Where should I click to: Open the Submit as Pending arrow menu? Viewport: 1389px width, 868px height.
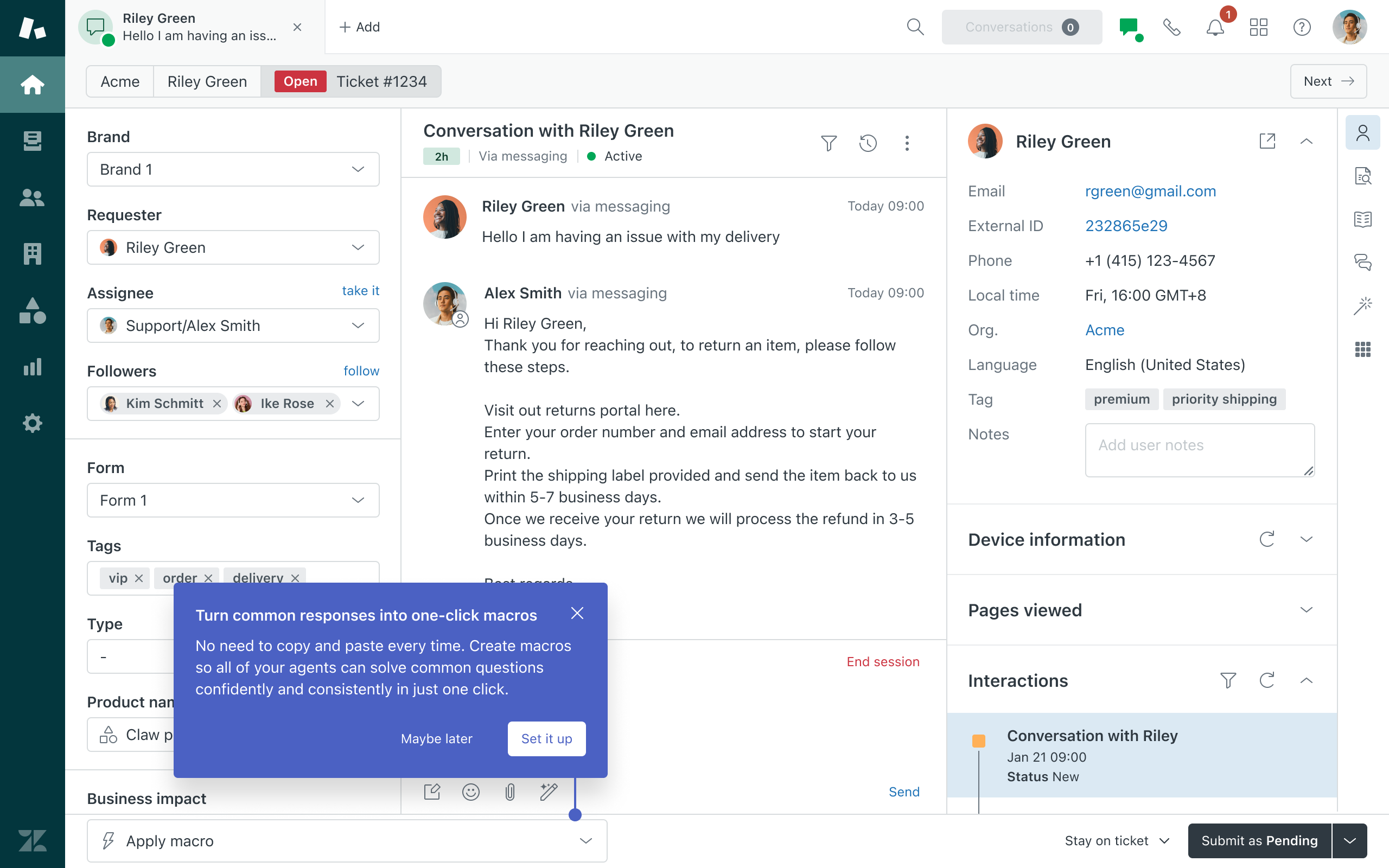[x=1350, y=840]
